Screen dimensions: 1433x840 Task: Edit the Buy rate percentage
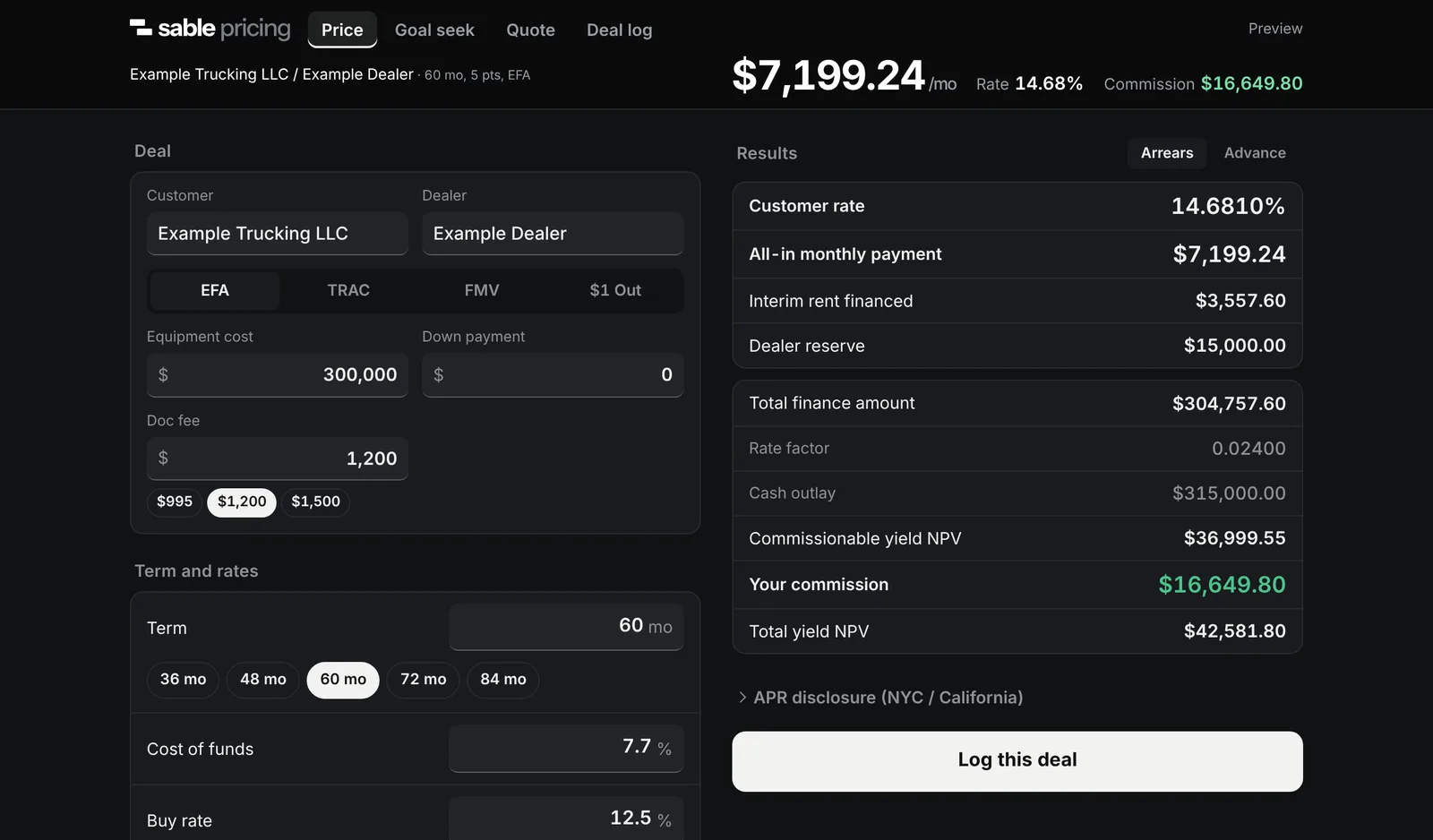[566, 819]
